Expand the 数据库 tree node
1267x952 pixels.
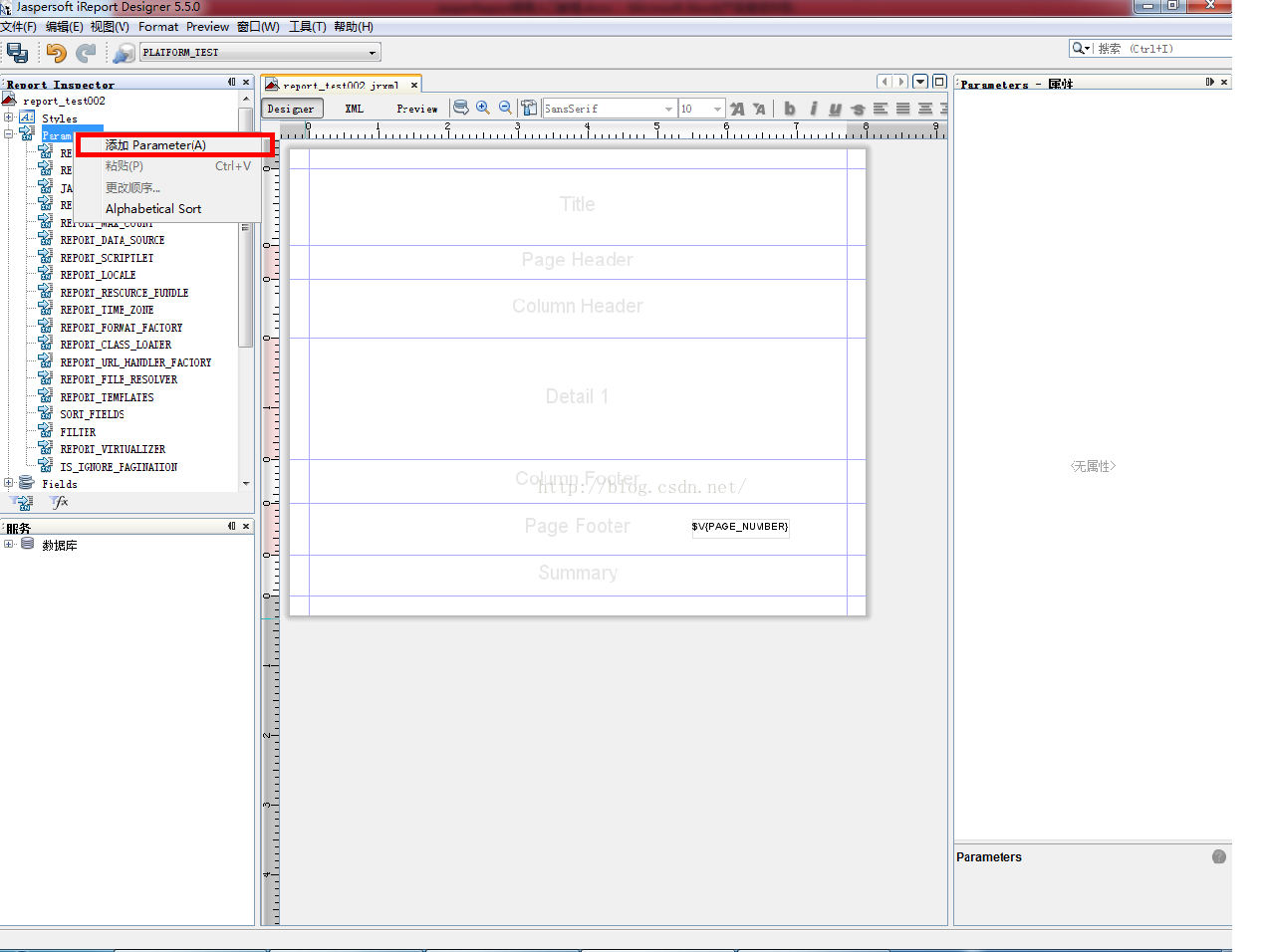[x=9, y=544]
